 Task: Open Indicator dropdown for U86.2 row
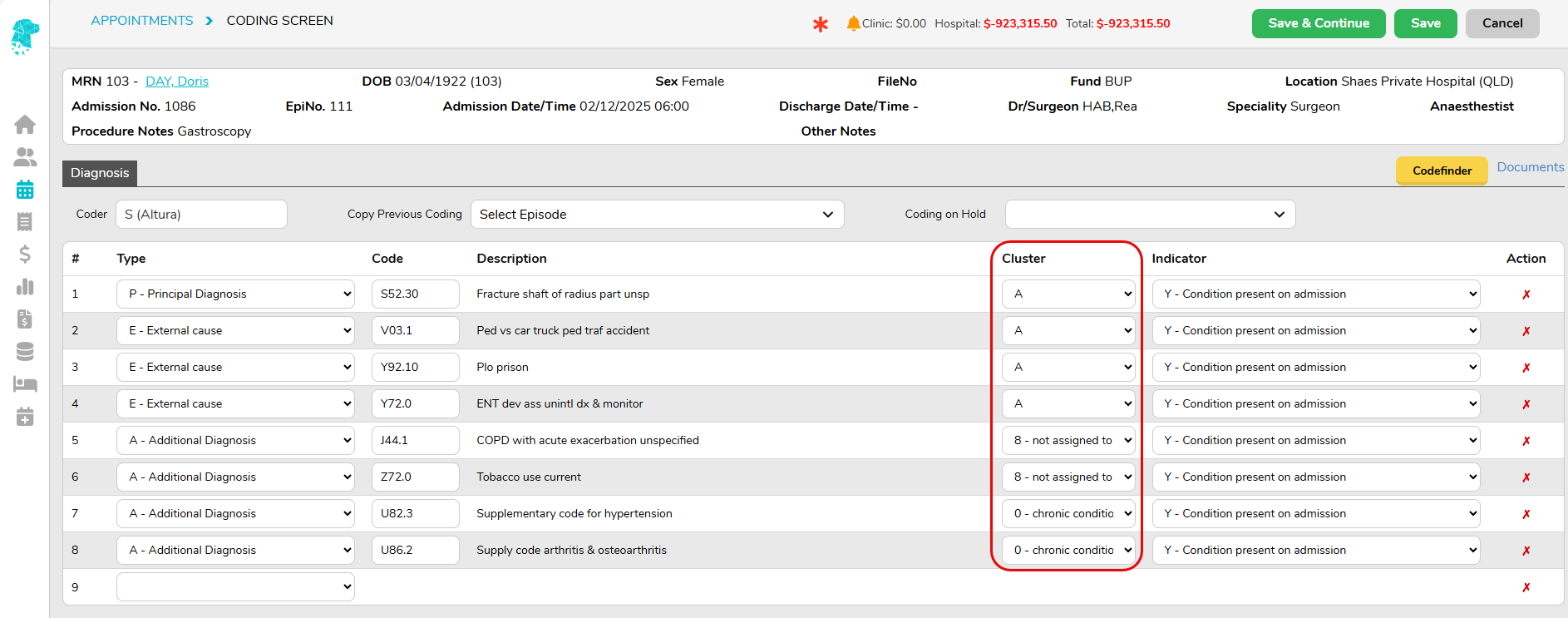[1315, 551]
